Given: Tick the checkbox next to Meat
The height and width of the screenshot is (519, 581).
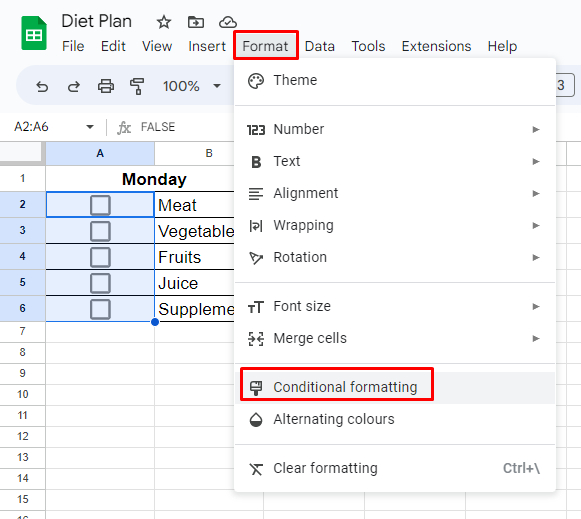Looking at the screenshot, I should coord(100,205).
